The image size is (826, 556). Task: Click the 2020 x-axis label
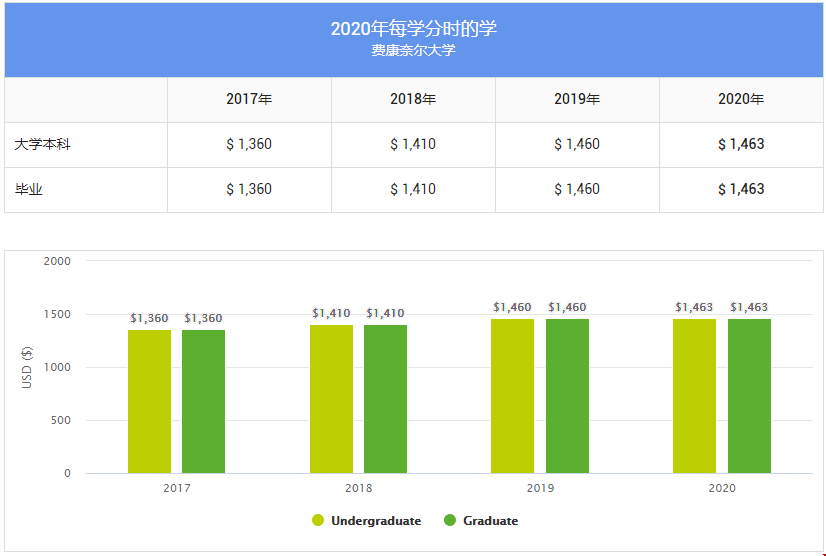[722, 488]
